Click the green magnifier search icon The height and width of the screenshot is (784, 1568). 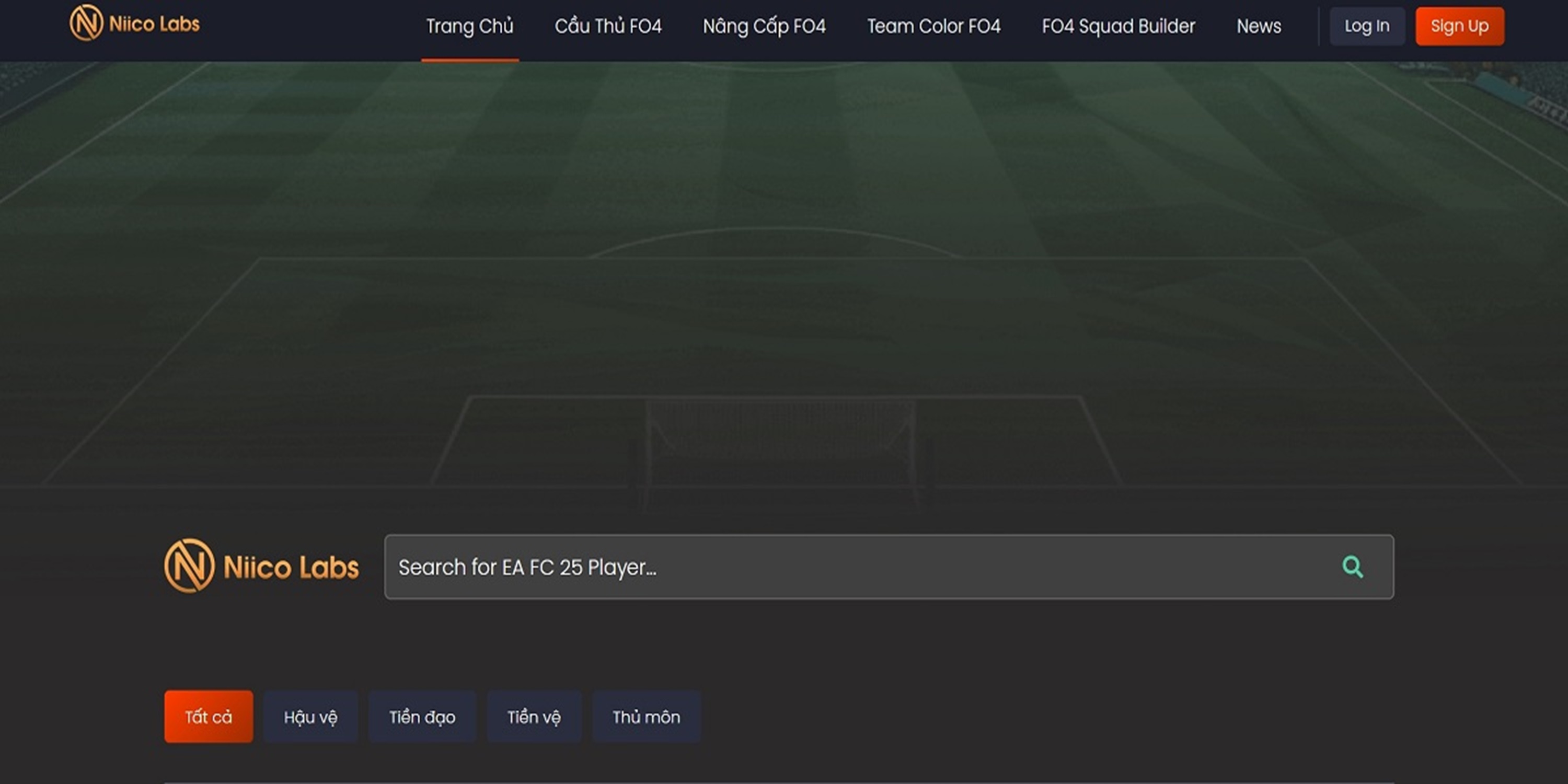point(1353,567)
